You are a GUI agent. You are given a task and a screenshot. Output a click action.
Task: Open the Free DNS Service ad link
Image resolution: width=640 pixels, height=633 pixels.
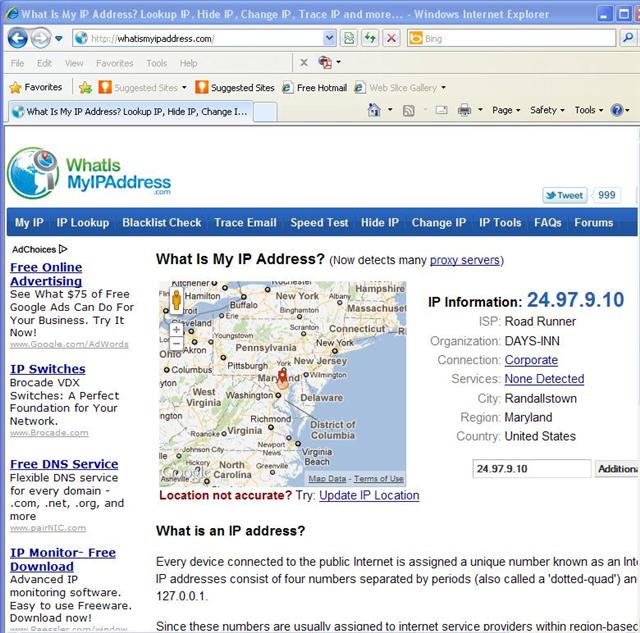pos(64,464)
